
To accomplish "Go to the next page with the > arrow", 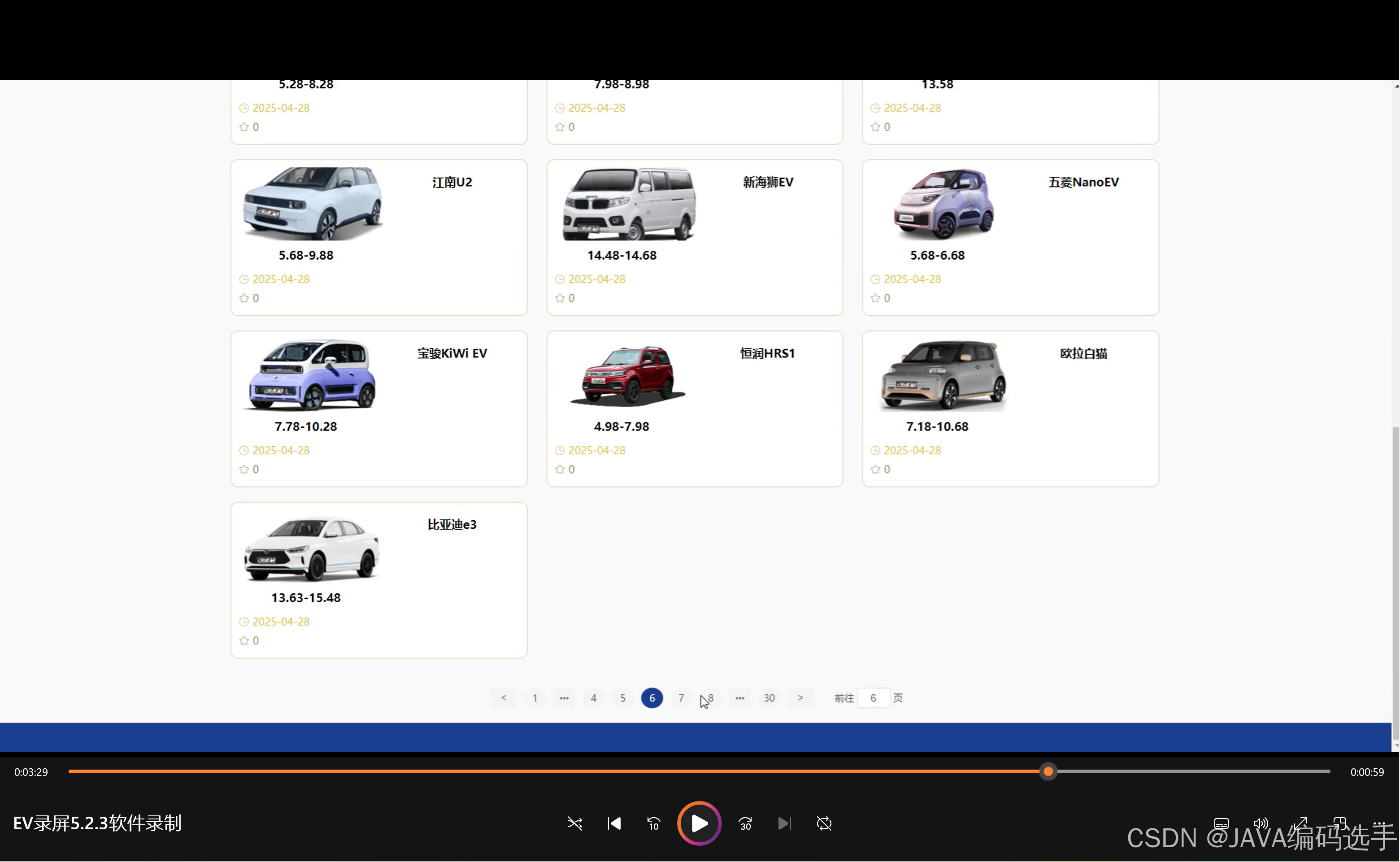I will click(x=800, y=698).
